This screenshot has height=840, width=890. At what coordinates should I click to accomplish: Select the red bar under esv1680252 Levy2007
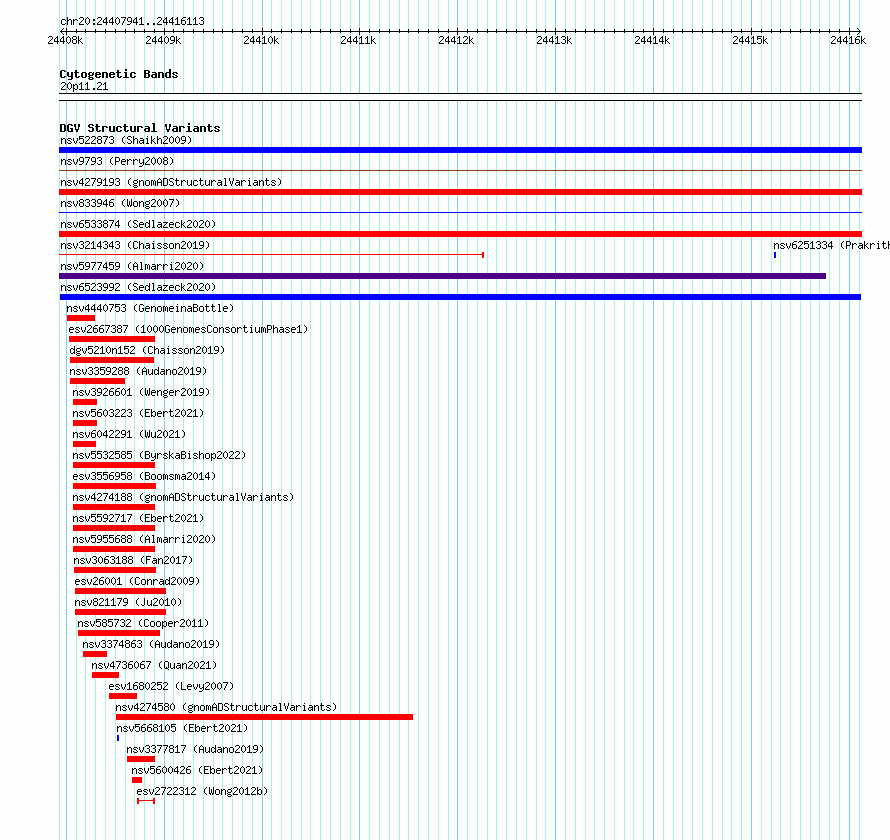pos(123,696)
